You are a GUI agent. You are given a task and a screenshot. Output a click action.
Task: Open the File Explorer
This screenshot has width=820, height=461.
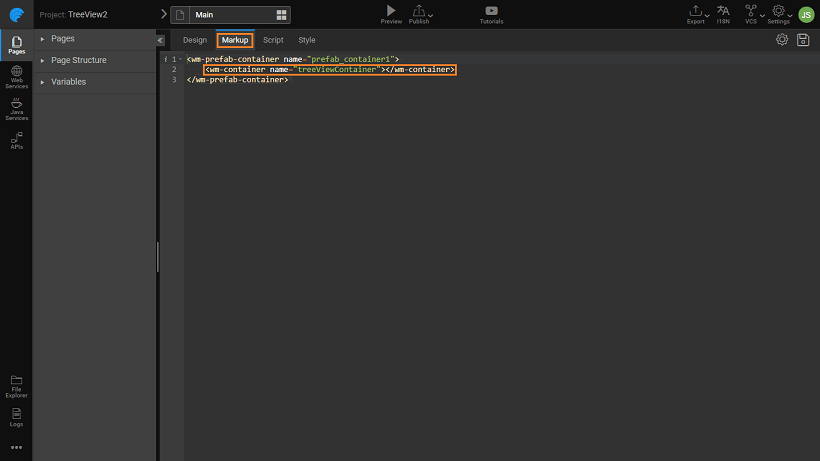(16, 385)
